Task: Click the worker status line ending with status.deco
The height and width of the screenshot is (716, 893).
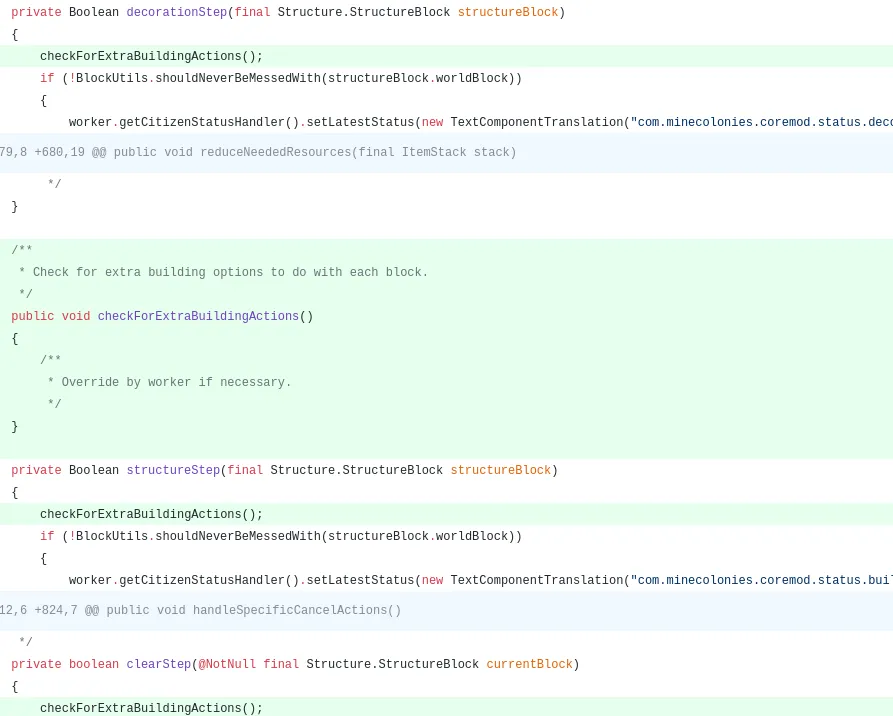Action: 481,122
